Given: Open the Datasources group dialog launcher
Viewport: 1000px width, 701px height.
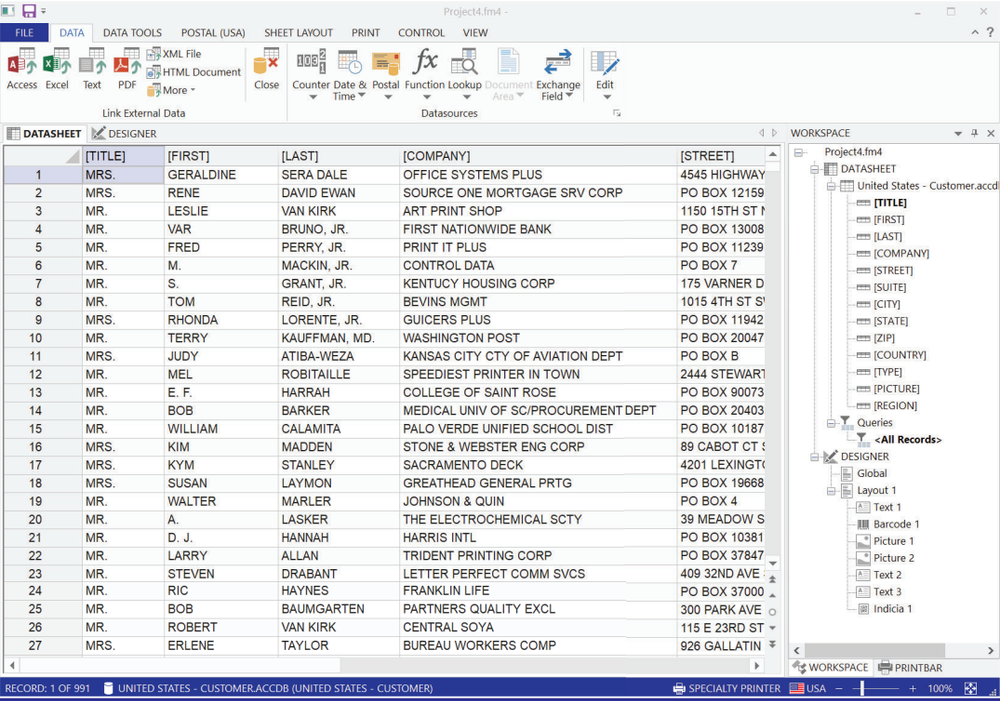Looking at the screenshot, I should point(617,113).
